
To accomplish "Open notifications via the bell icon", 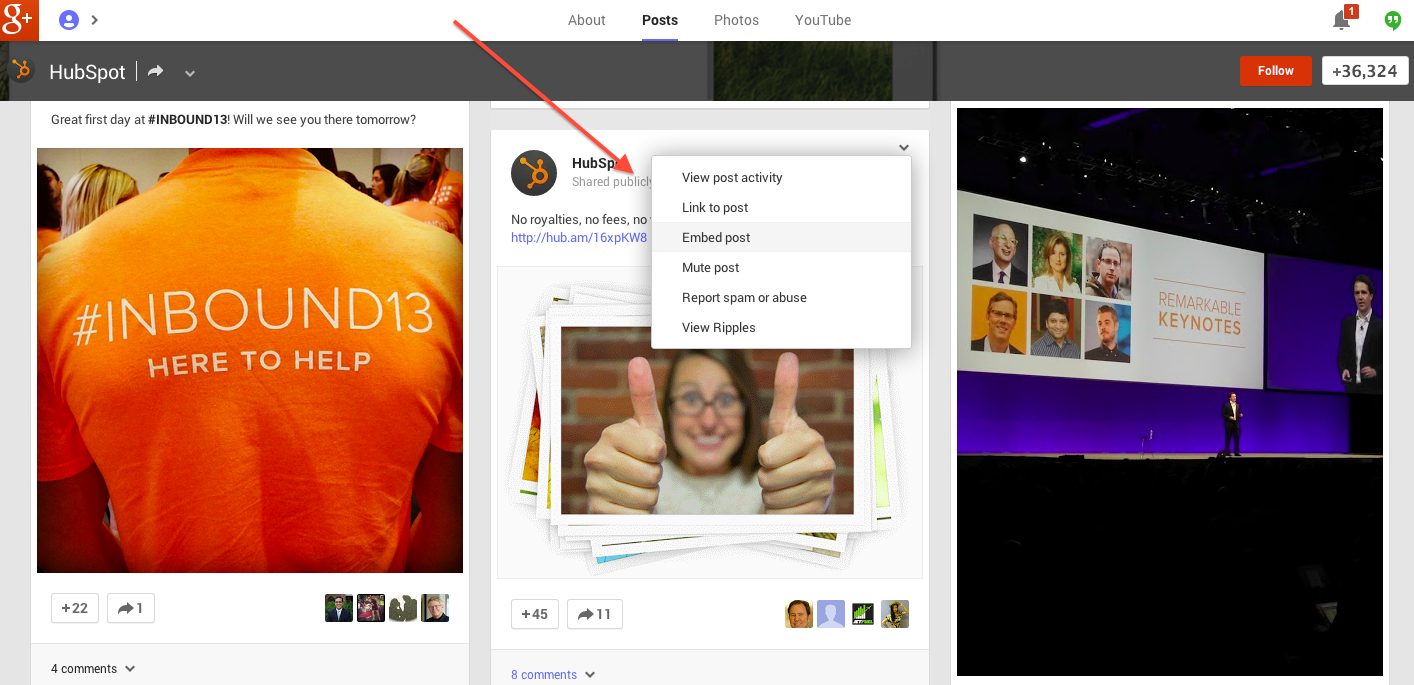I will pyautogui.click(x=1340, y=19).
